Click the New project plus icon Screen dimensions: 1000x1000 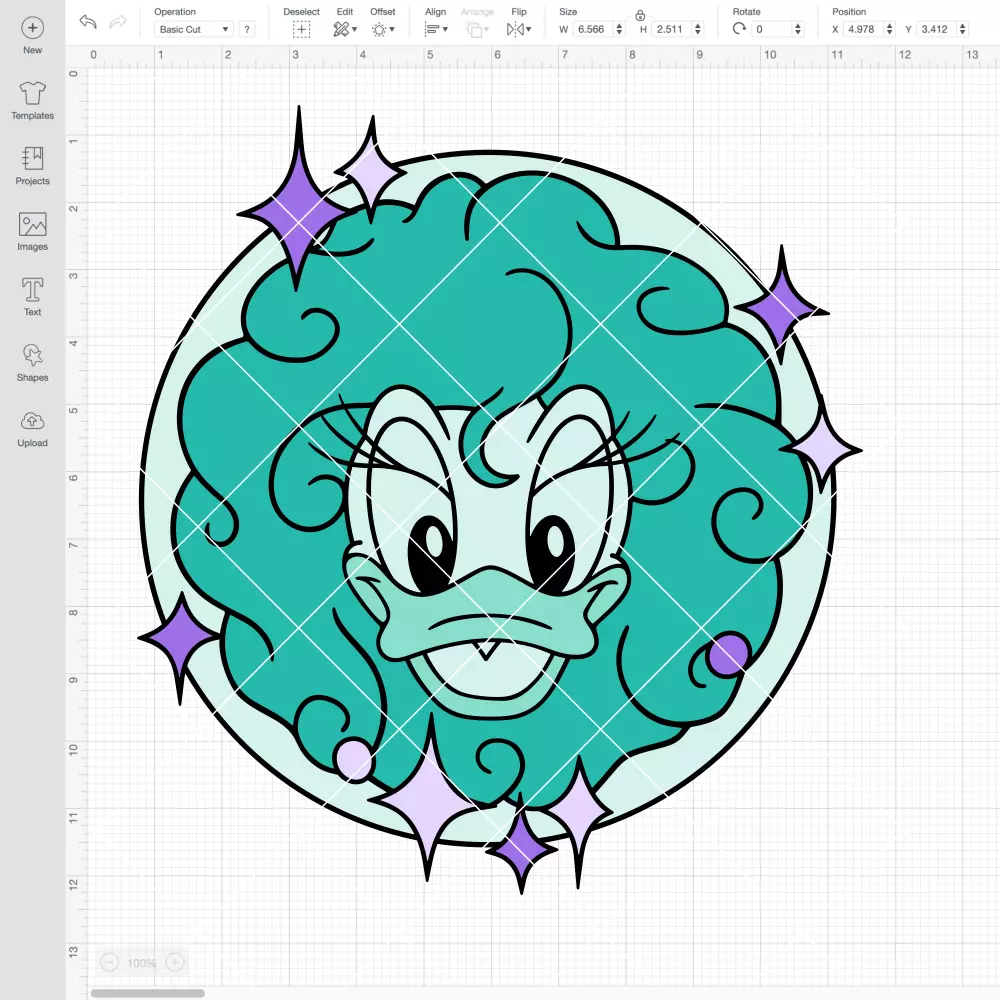pos(33,27)
